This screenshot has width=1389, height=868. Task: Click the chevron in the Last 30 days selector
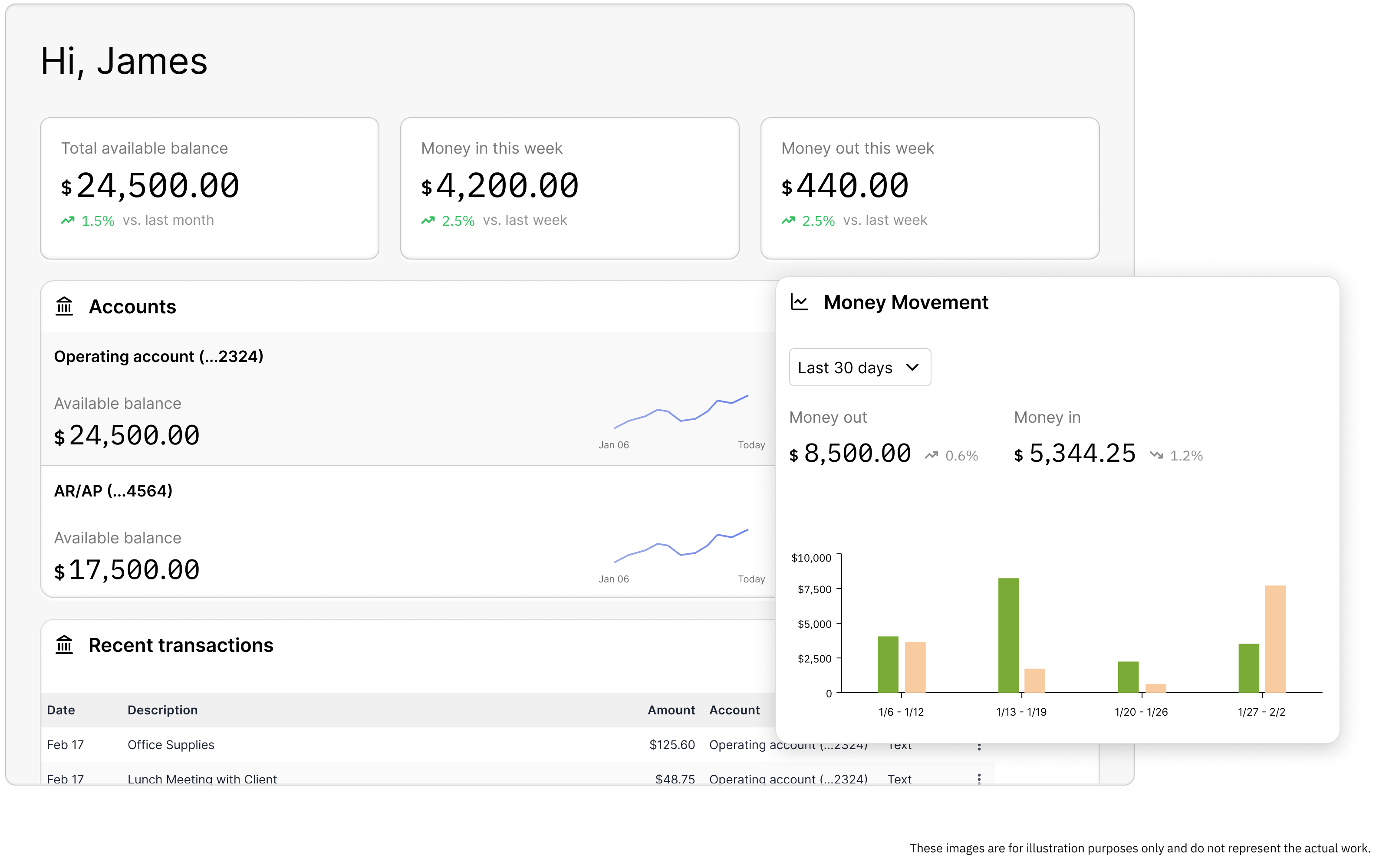tap(912, 368)
